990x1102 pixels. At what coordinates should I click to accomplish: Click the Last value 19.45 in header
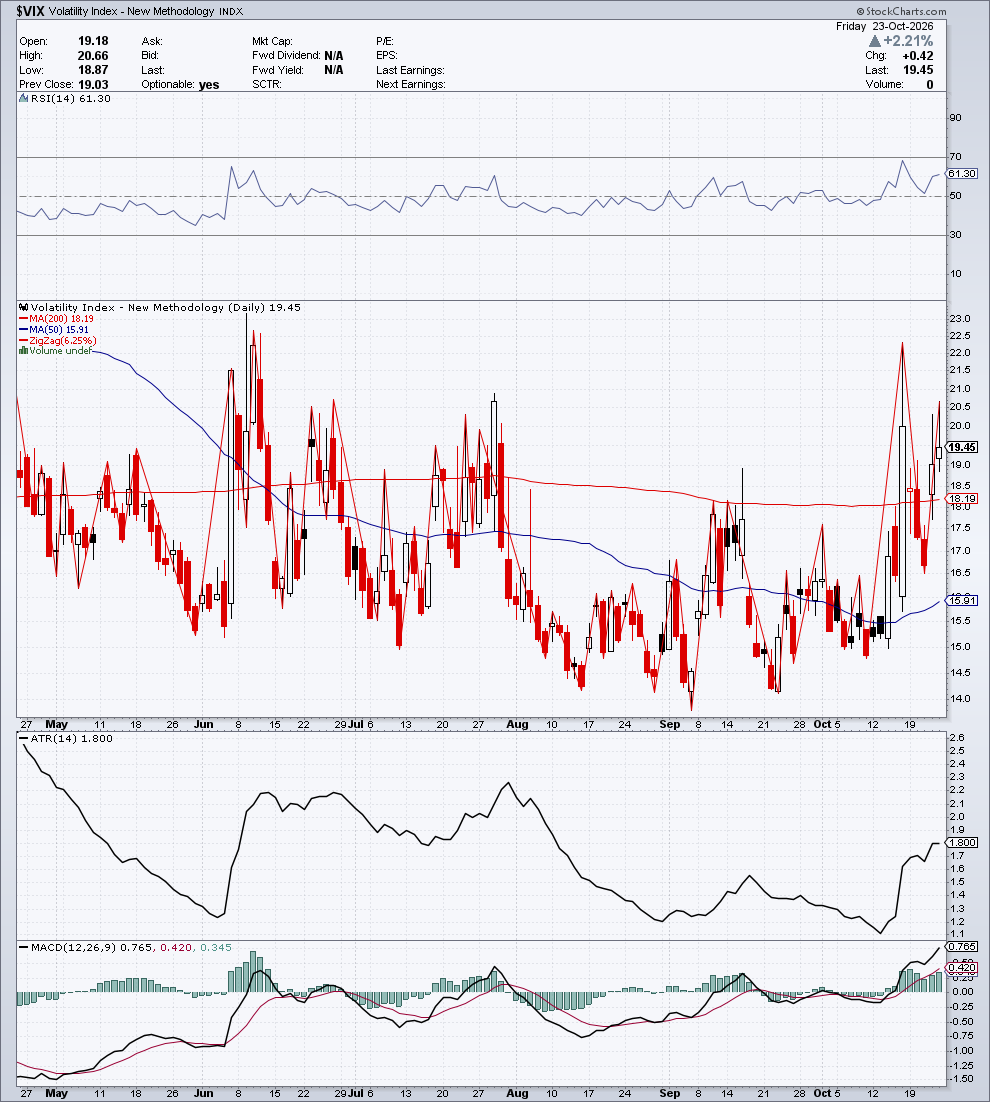point(918,70)
